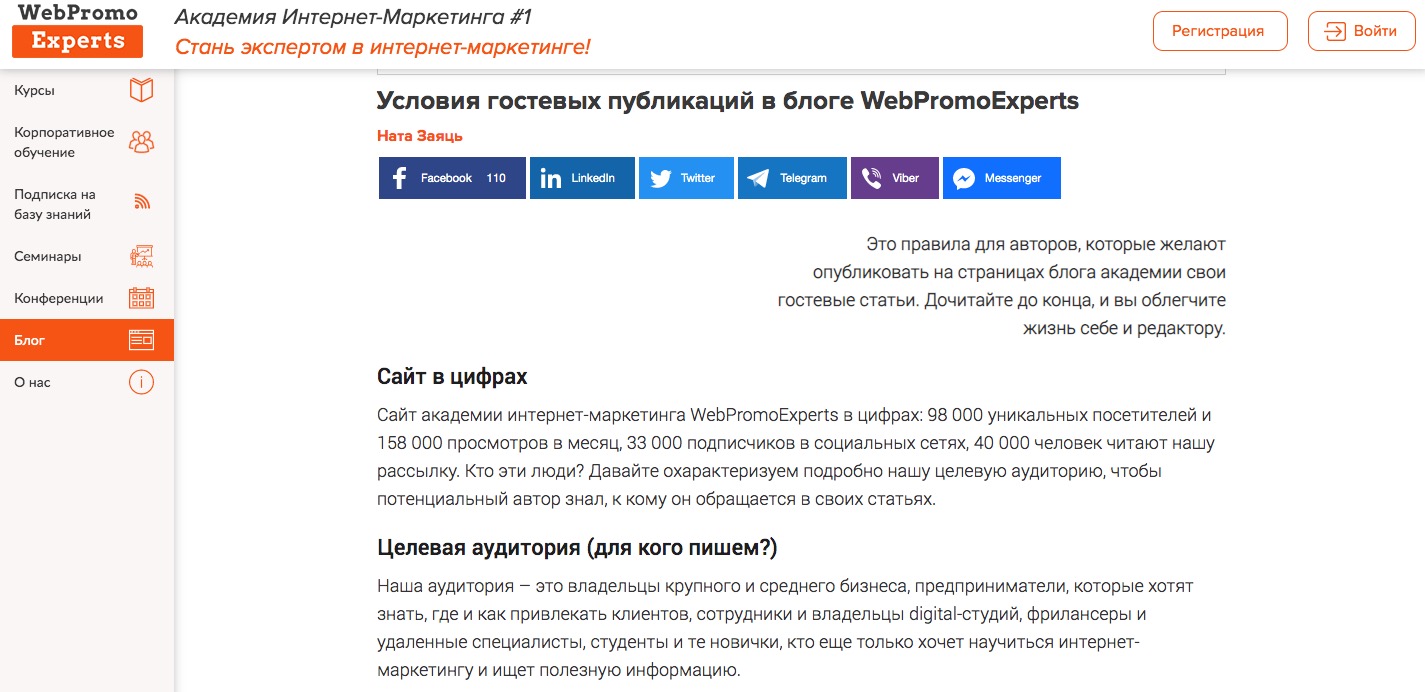Click the Facebook f logo icon
The width and height of the screenshot is (1425, 692).
coord(400,178)
